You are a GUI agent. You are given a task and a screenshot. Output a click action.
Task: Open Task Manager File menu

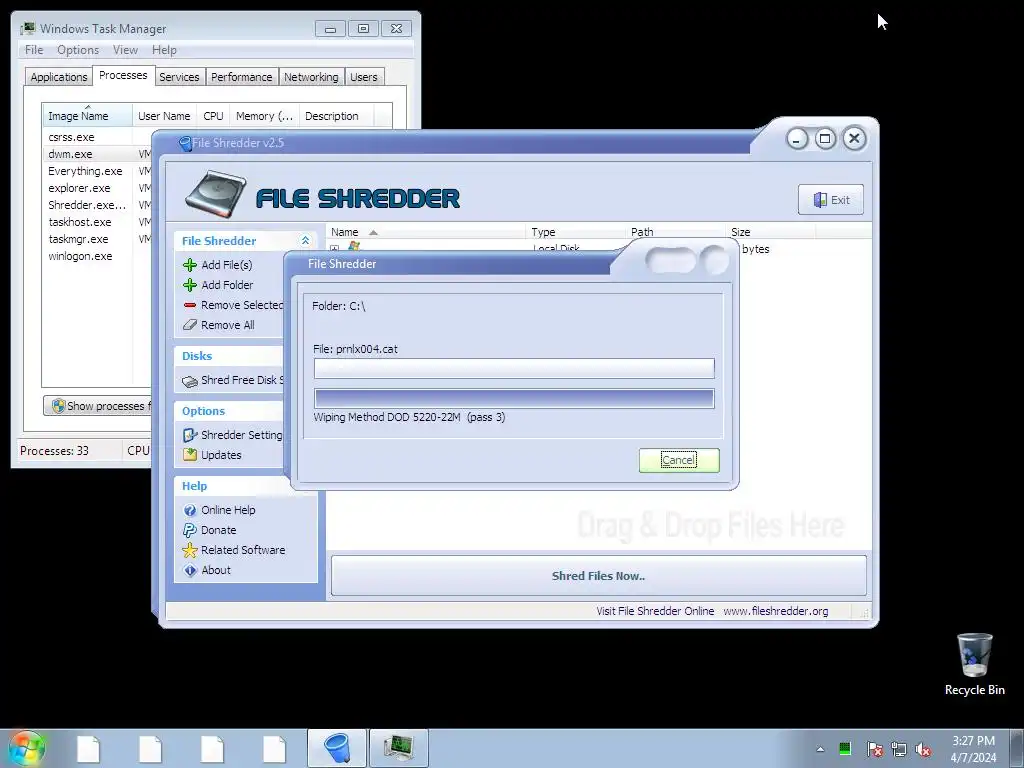(34, 50)
